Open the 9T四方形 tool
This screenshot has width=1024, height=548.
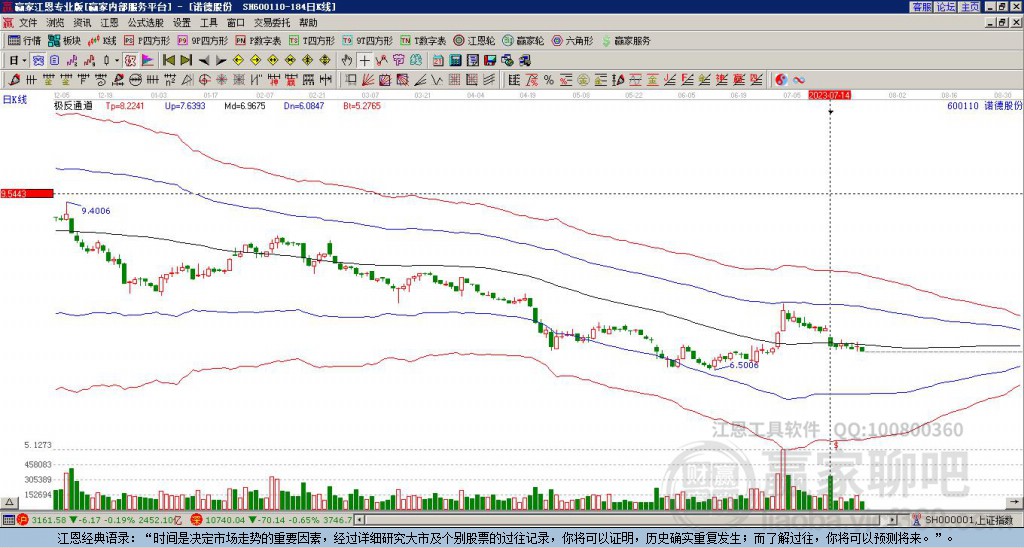367,40
